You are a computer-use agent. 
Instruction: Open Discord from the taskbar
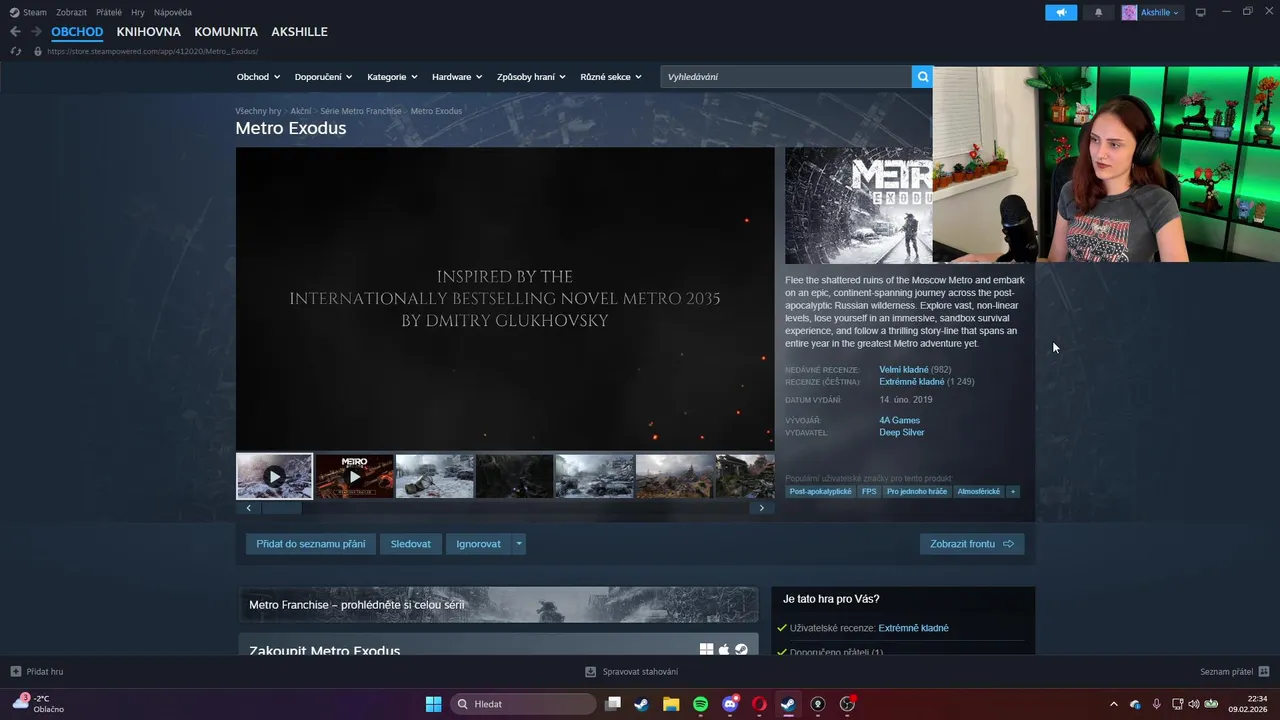tap(730, 704)
